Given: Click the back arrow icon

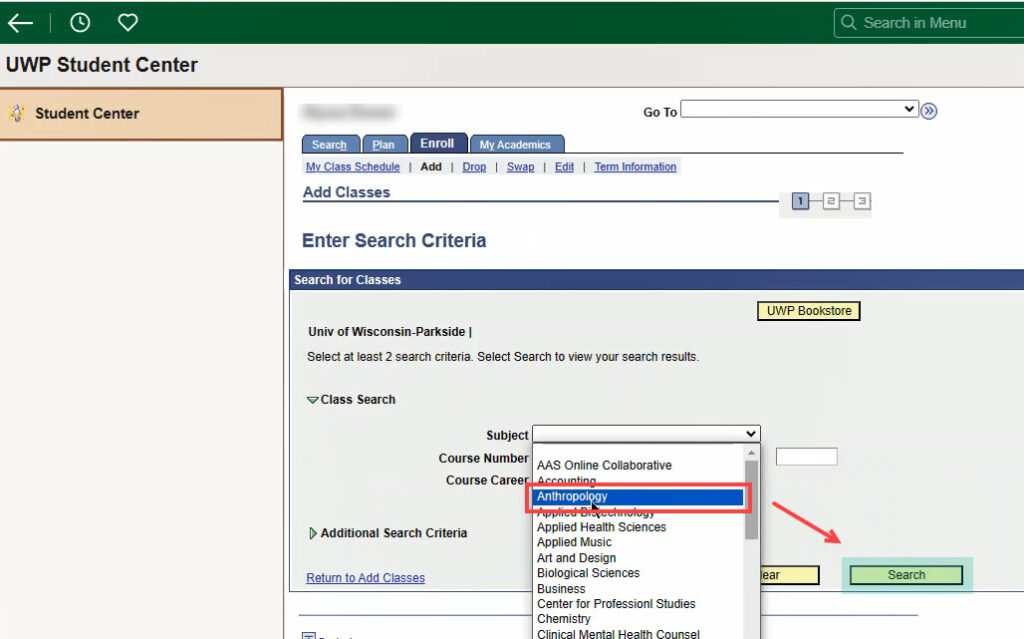Looking at the screenshot, I should (x=20, y=23).
